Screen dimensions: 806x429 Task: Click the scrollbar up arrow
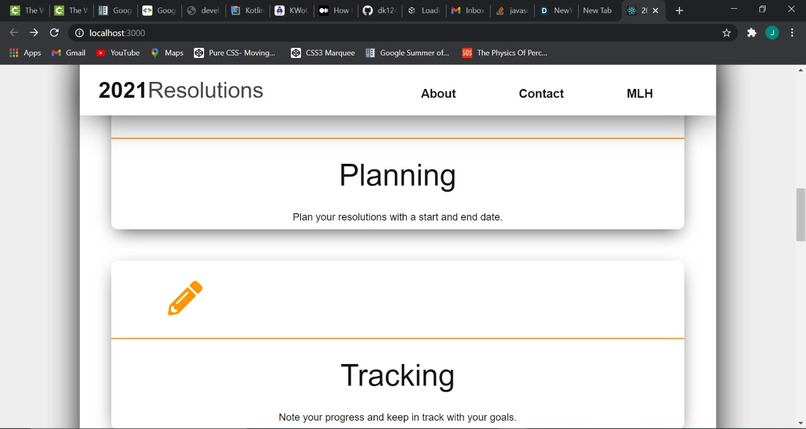point(800,69)
